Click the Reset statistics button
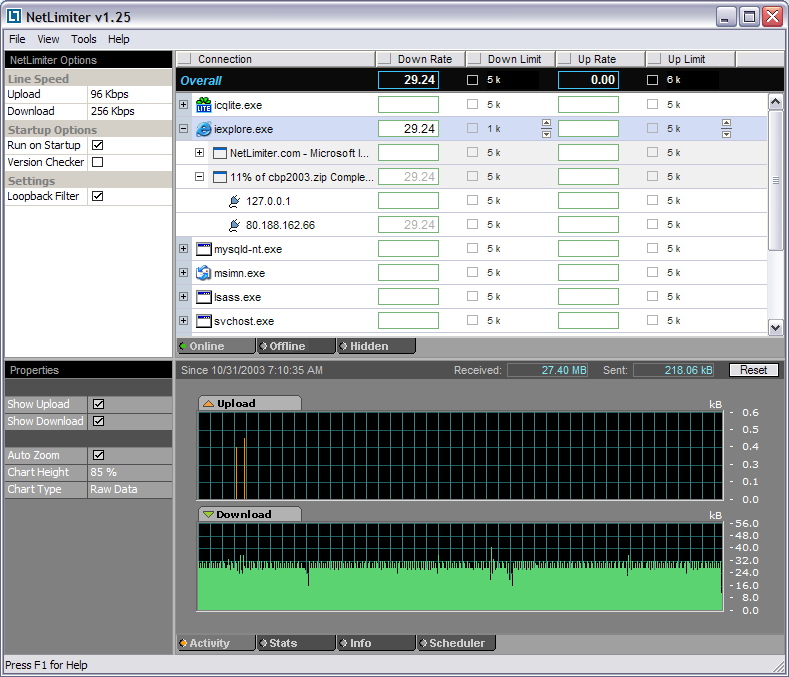Image resolution: width=789 pixels, height=677 pixels. (753, 370)
